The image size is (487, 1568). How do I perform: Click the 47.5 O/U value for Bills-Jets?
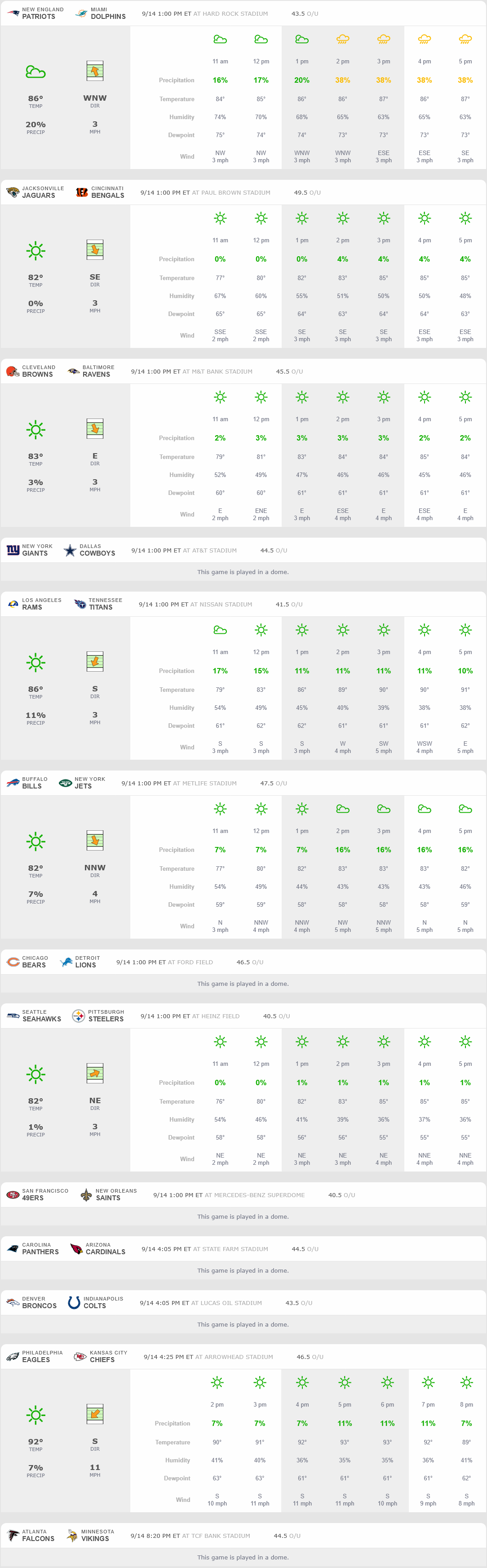pyautogui.click(x=274, y=784)
